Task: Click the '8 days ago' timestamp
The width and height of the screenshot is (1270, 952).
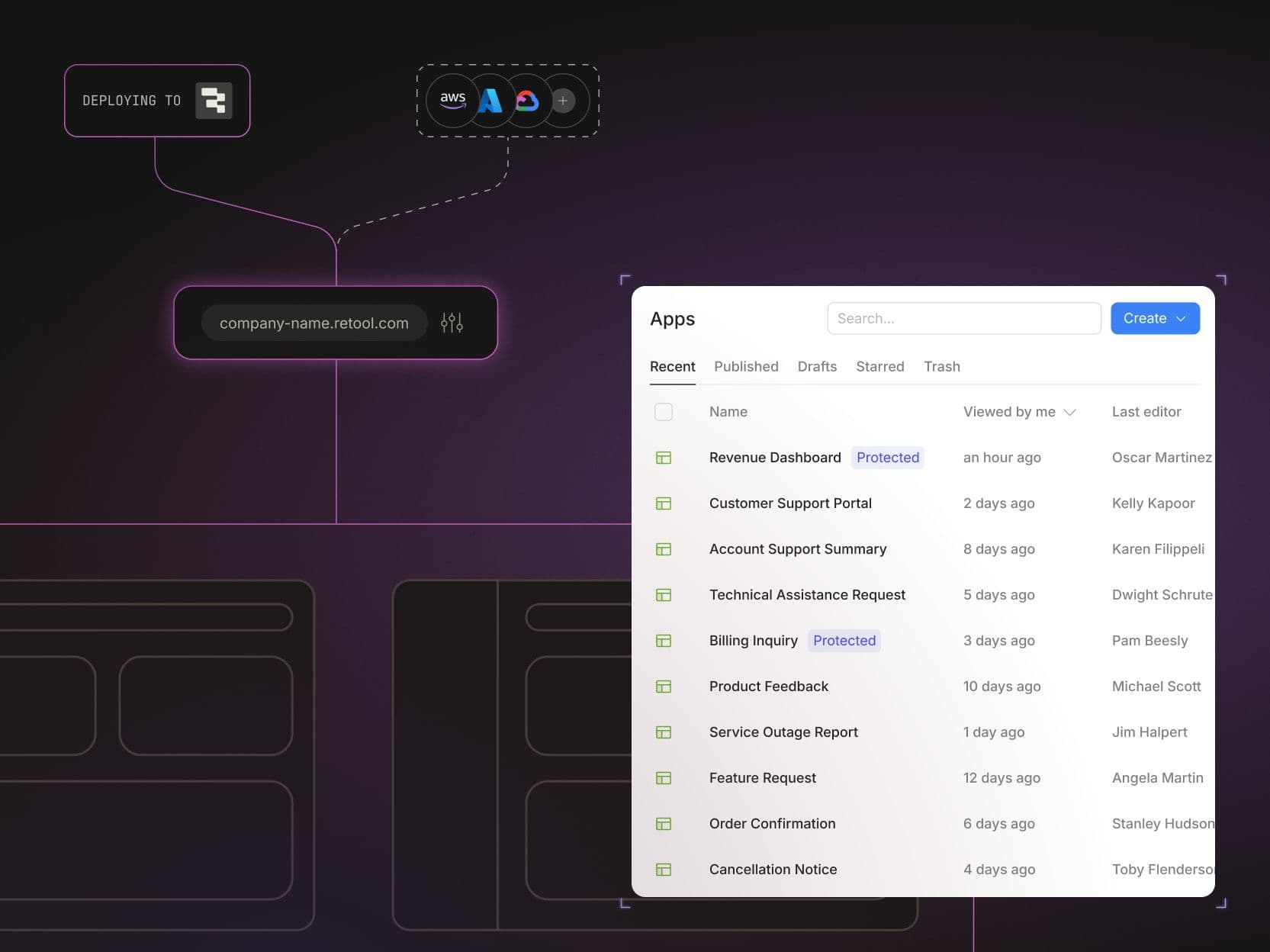Action: click(x=999, y=549)
